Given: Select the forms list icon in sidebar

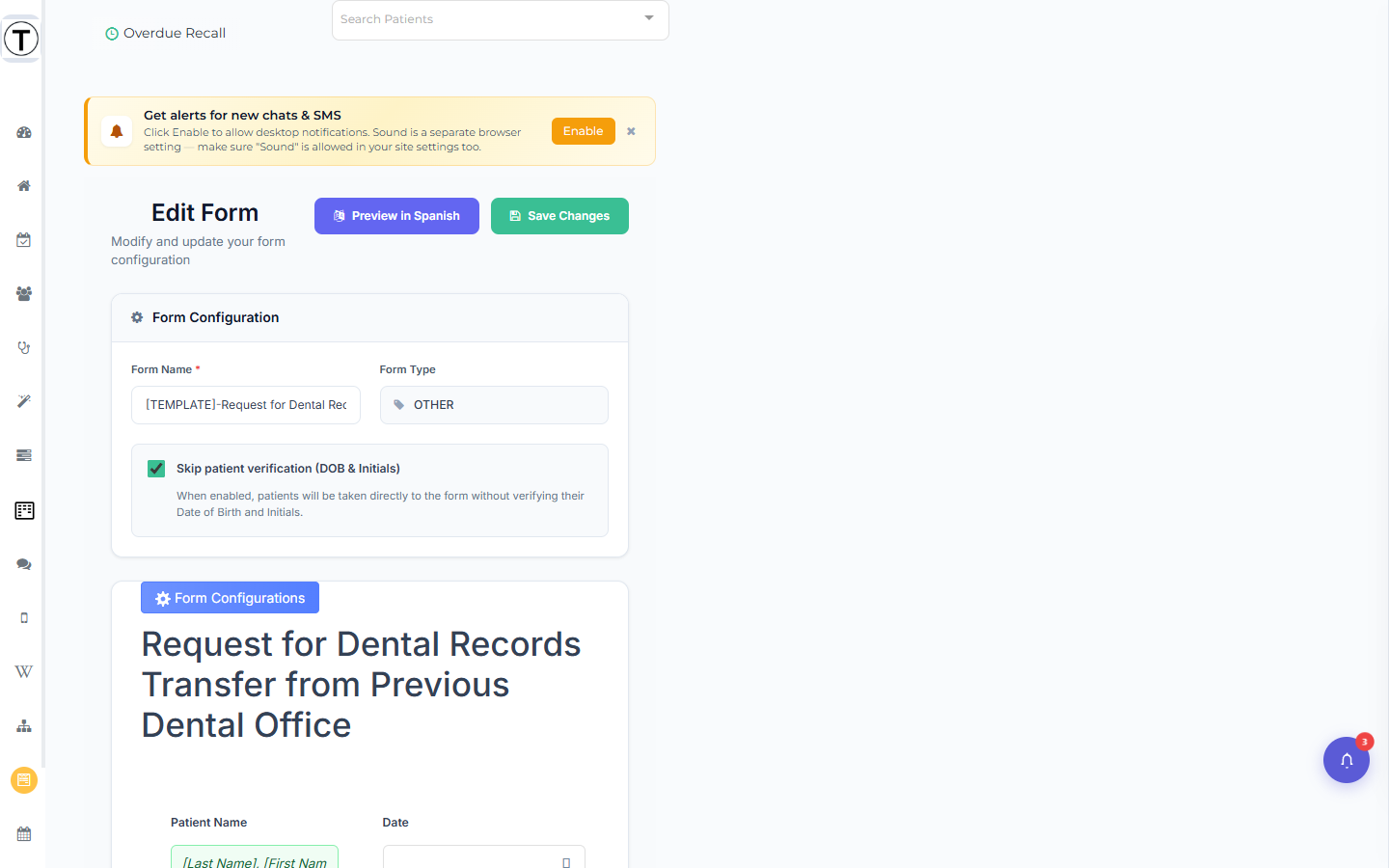Looking at the screenshot, I should [x=24, y=510].
